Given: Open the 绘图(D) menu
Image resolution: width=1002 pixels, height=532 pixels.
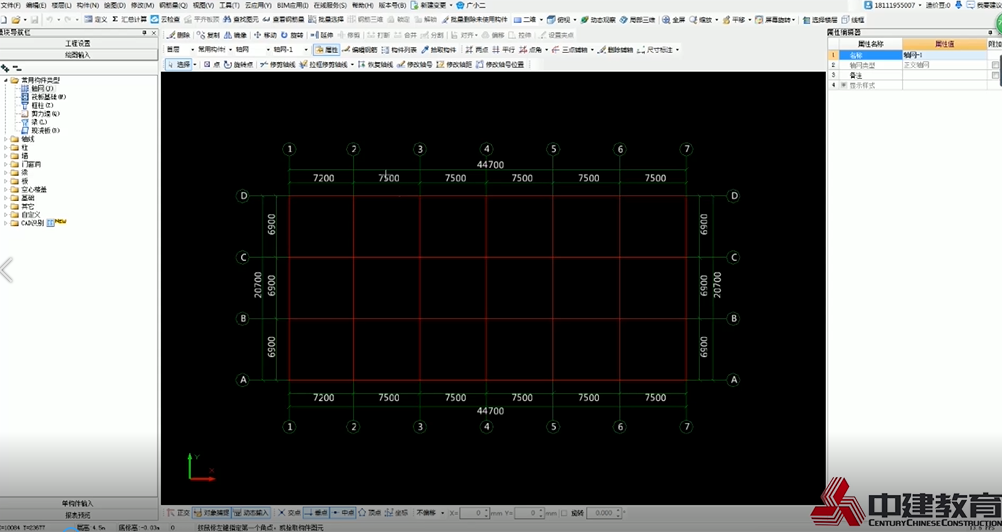Looking at the screenshot, I should pyautogui.click(x=115, y=5).
